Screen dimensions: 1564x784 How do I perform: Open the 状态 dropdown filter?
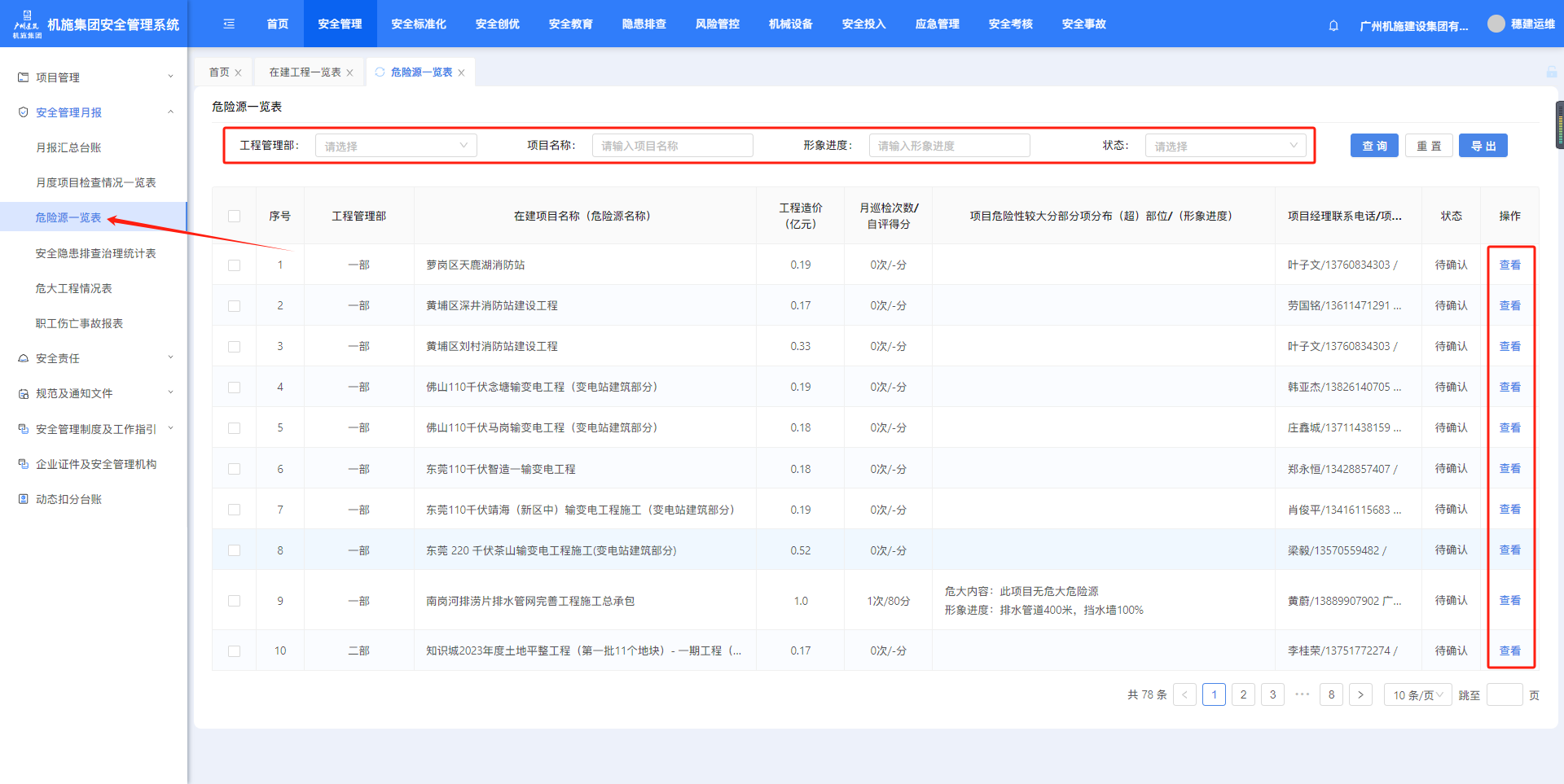coord(1225,146)
